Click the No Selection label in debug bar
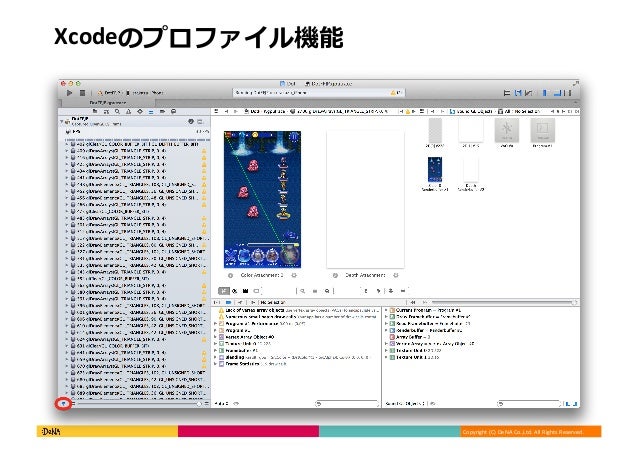Viewport: 638px width, 451px height. point(273,302)
